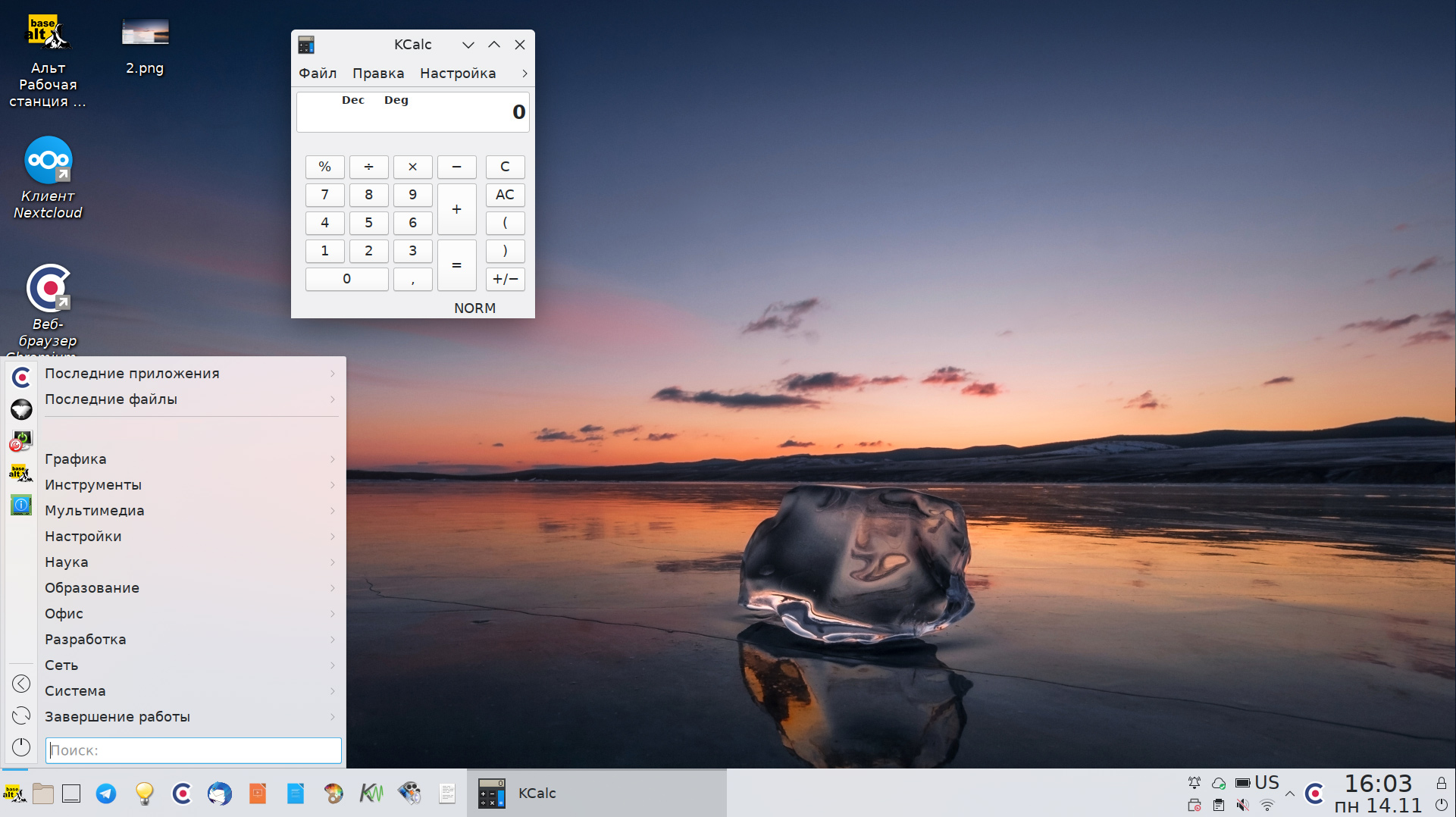
Task: Click the AC button in KCalc
Action: point(505,195)
